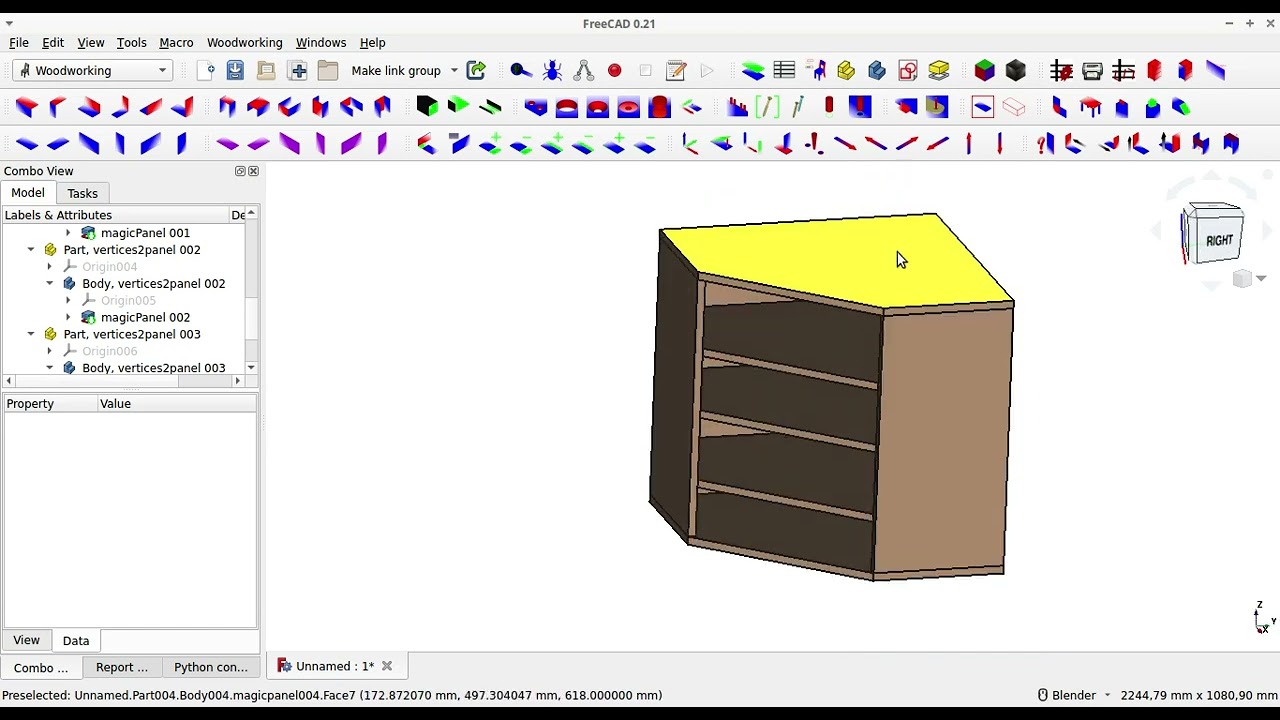The height and width of the screenshot is (720, 1280).
Task: Click the blue body block icon
Action: pos(877,70)
